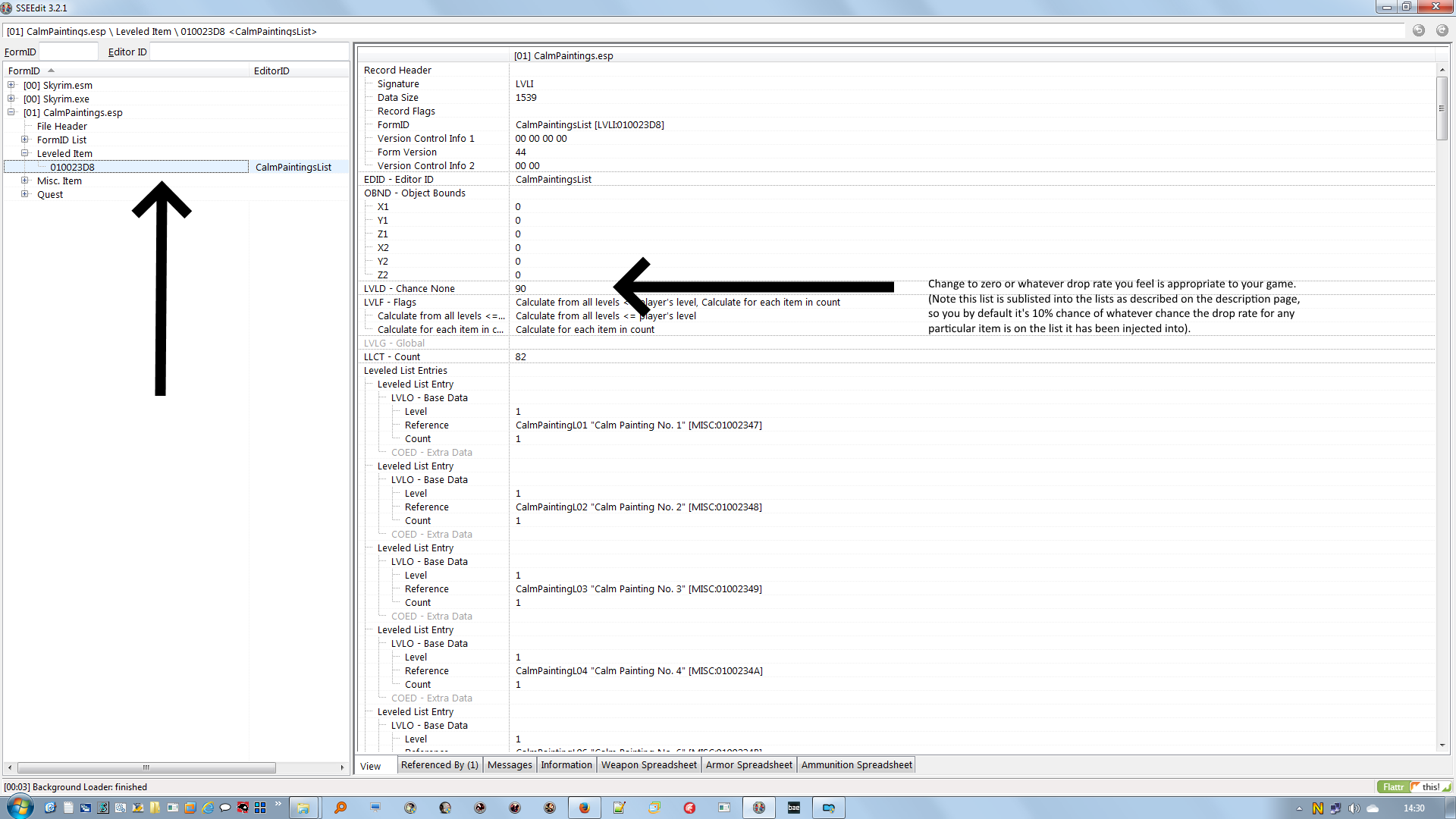Click the red circular taskbar icon

689,808
